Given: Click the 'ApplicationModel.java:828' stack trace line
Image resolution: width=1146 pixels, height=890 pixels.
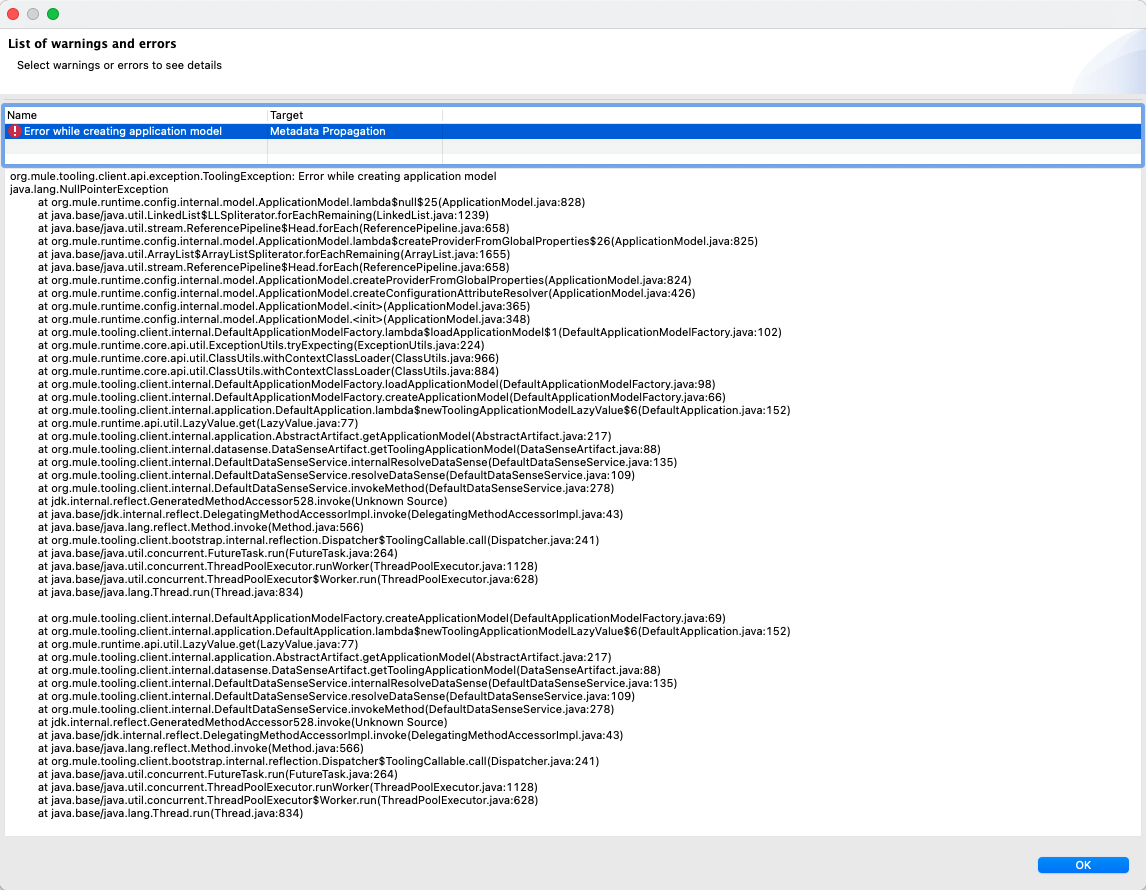Looking at the screenshot, I should tap(311, 202).
